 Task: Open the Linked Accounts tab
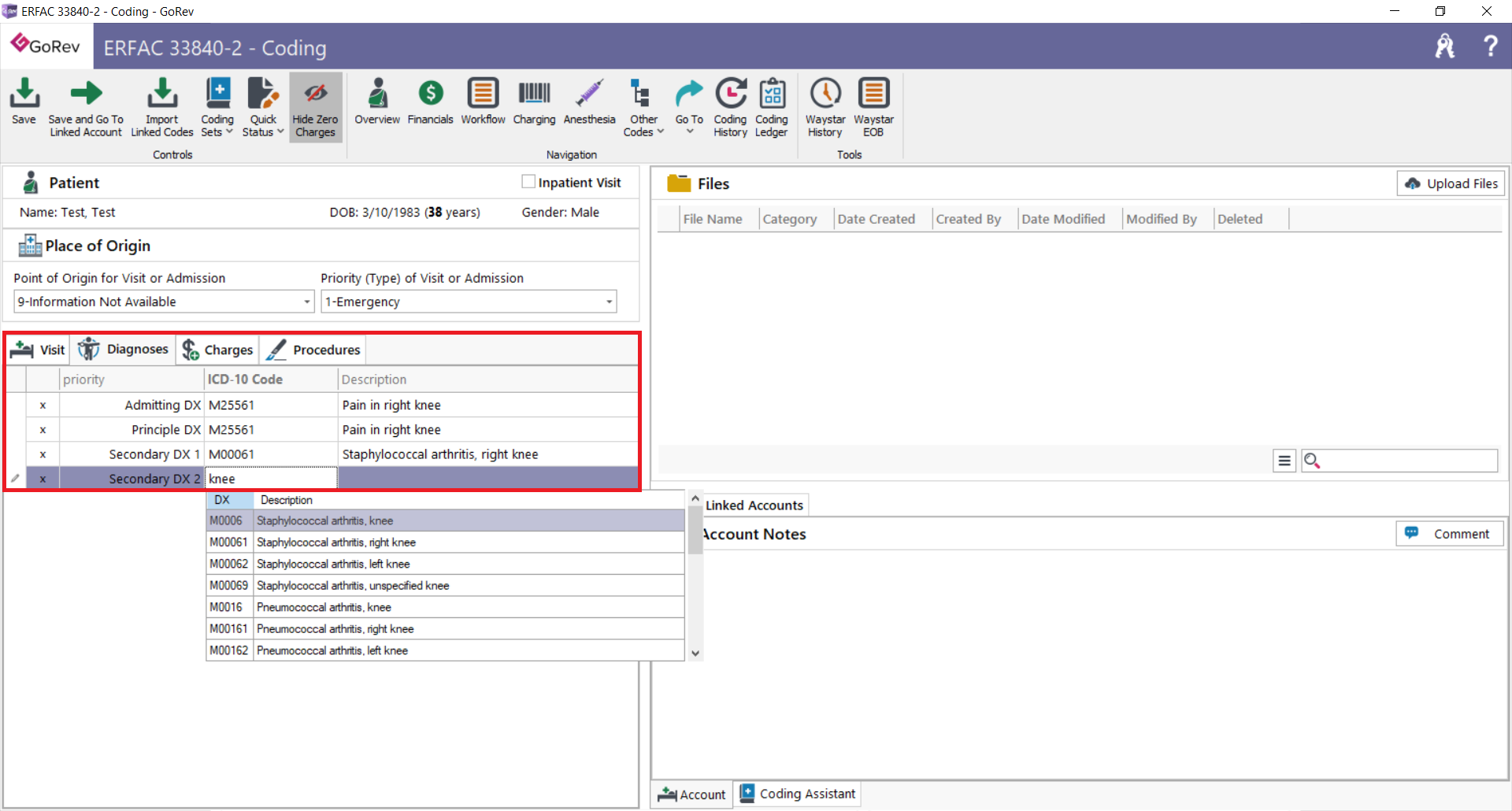pyautogui.click(x=754, y=505)
